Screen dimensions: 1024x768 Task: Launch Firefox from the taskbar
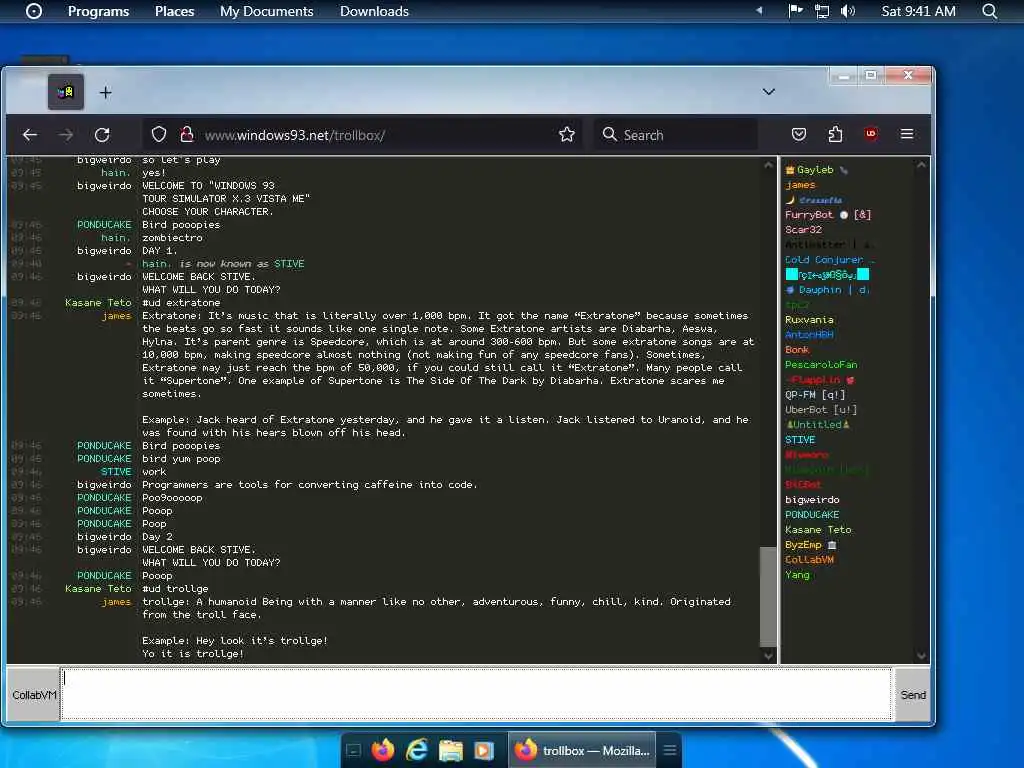coord(383,750)
